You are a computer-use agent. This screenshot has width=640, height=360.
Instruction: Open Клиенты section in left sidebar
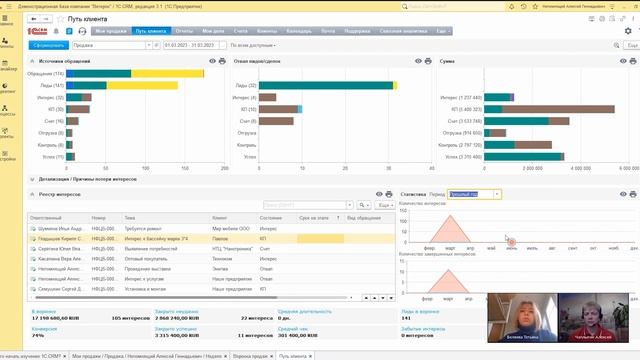[6, 42]
